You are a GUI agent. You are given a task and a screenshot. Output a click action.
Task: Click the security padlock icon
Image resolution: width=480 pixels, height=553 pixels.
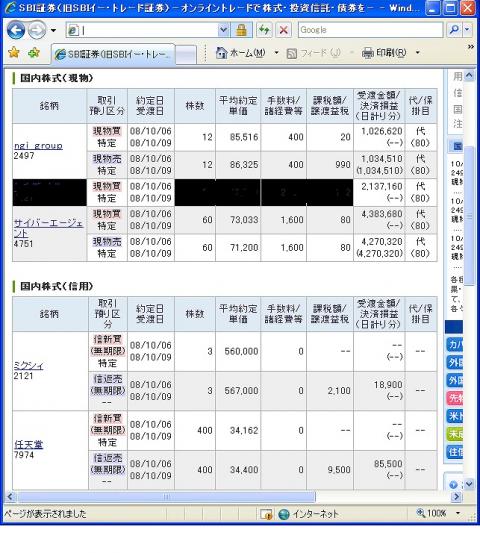(x=242, y=30)
